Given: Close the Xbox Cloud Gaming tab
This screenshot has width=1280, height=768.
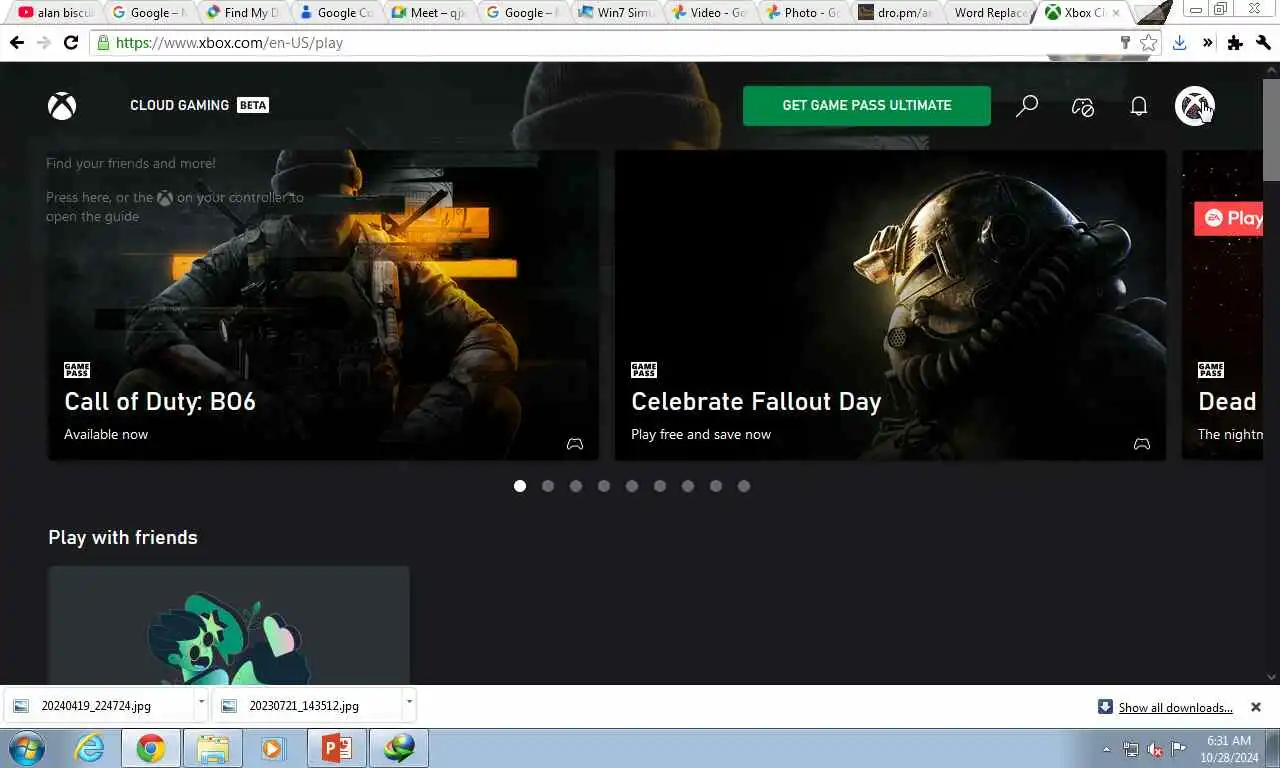Looking at the screenshot, I should (1117, 13).
